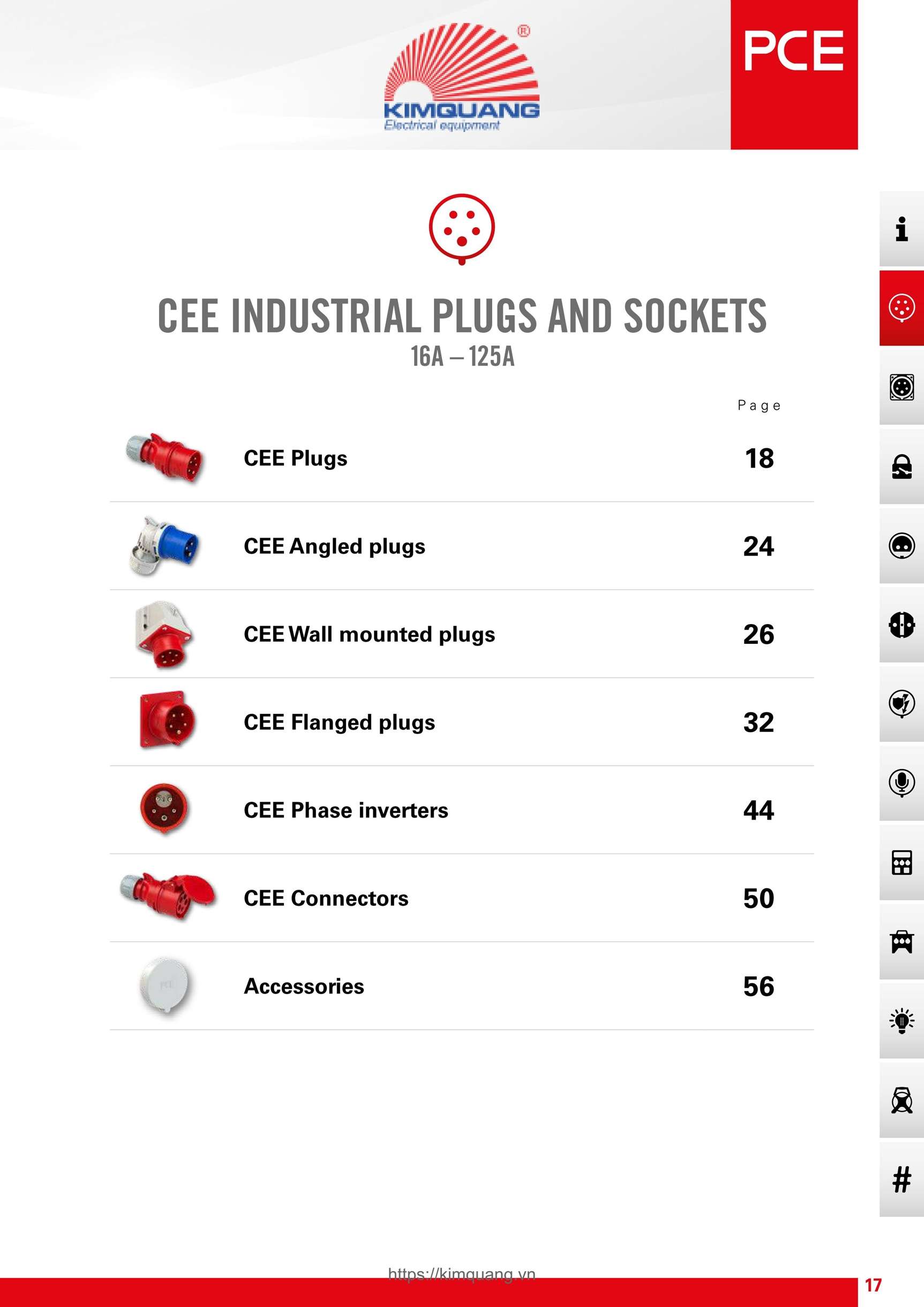Screen dimensions: 924x1307
Task: Open the distribution box sidebar tab
Action: [901, 862]
